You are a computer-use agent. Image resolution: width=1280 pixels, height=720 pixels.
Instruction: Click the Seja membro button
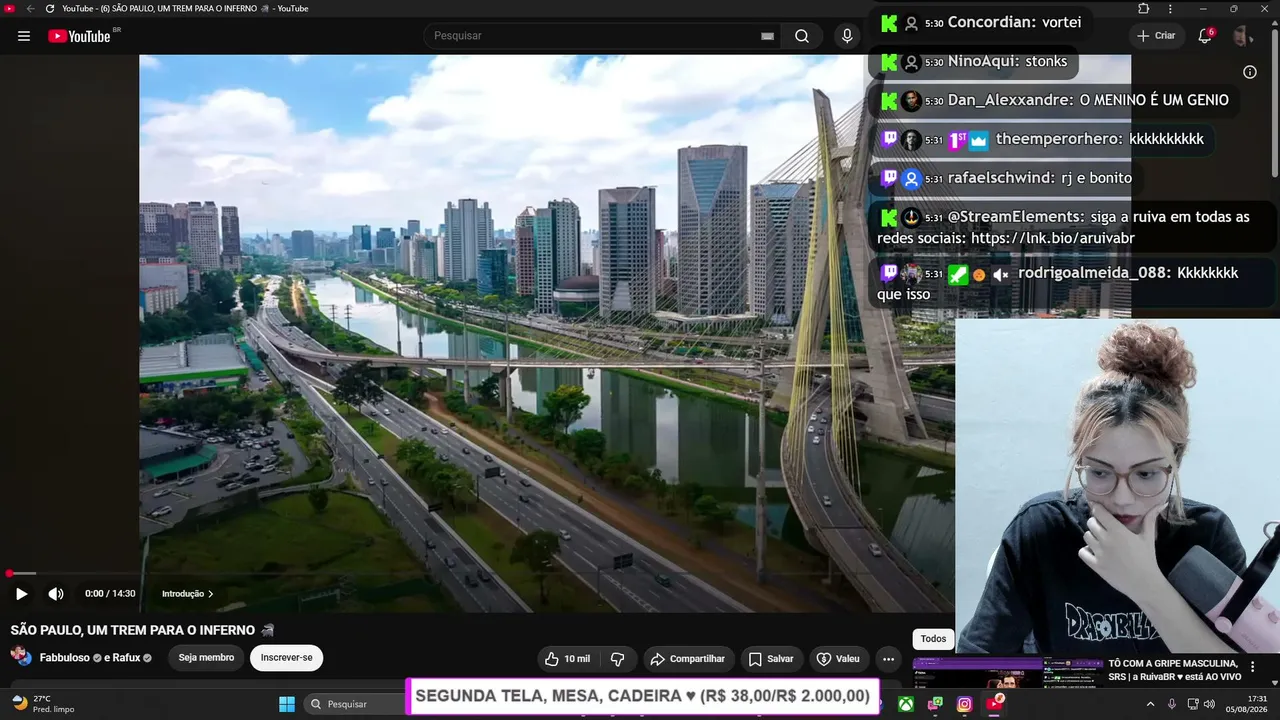tap(206, 658)
